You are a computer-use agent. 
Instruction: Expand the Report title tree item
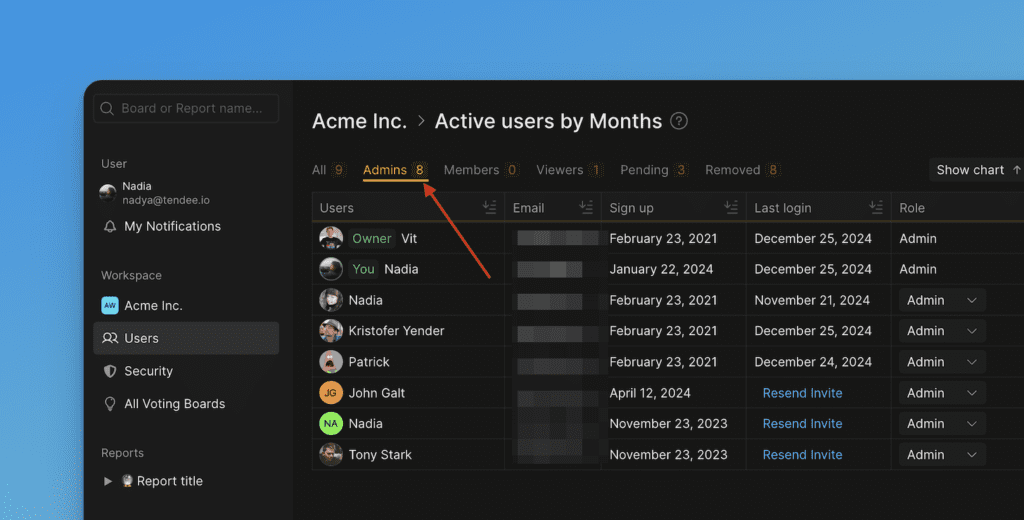coord(108,481)
